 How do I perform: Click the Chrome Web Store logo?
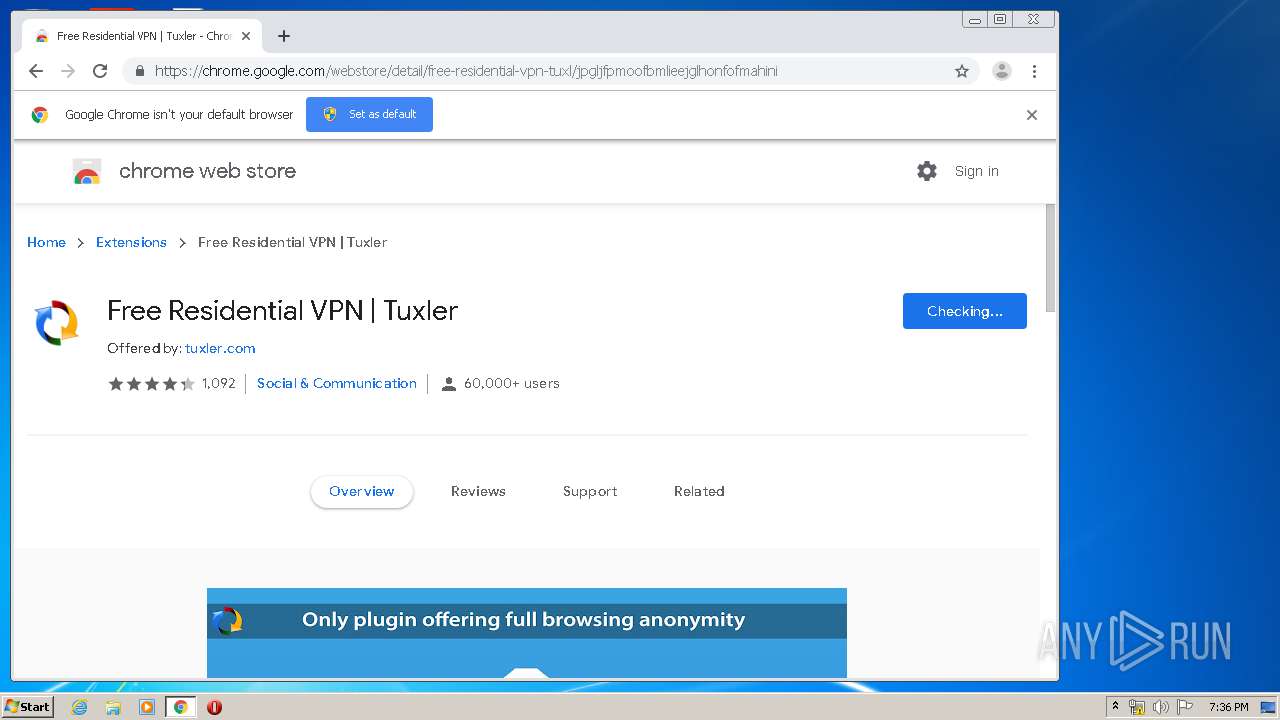(x=87, y=172)
